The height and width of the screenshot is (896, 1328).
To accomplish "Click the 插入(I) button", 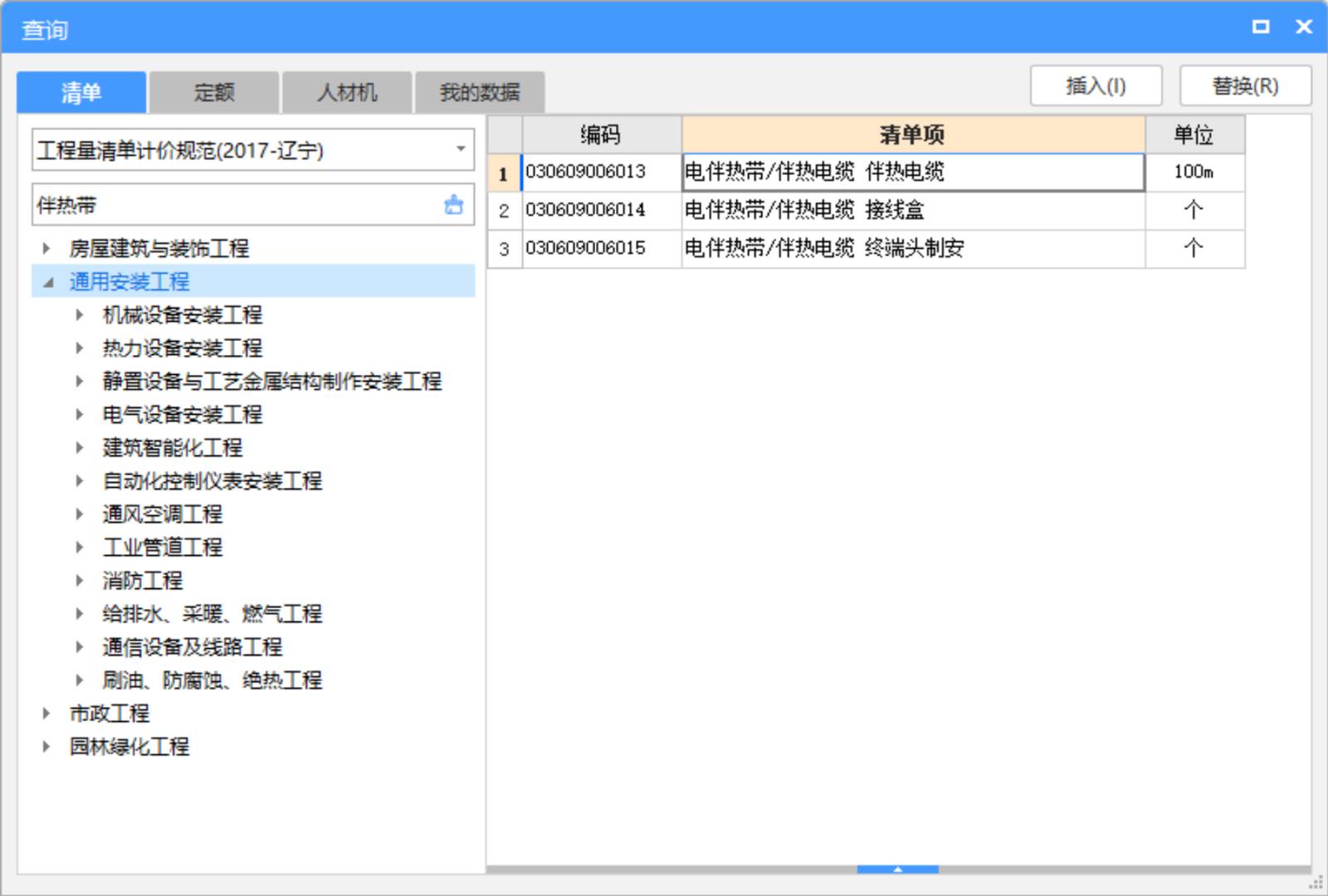I will point(1096,85).
